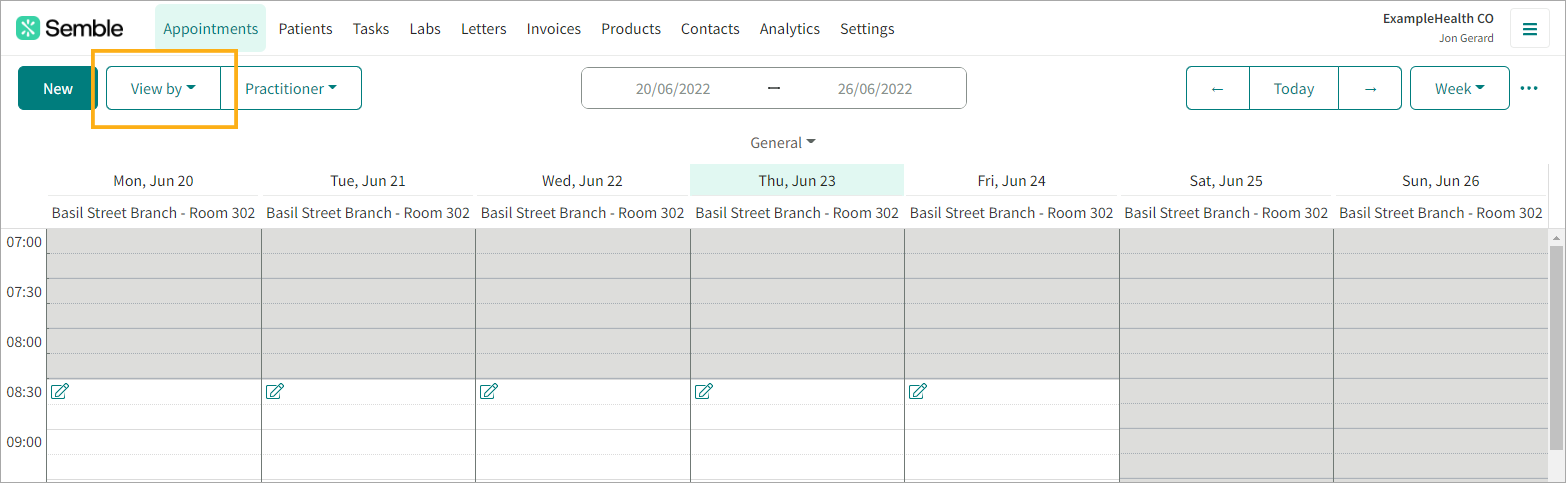Click the edit icon under Mon, Jun 20
The height and width of the screenshot is (483, 1566).
tap(60, 391)
